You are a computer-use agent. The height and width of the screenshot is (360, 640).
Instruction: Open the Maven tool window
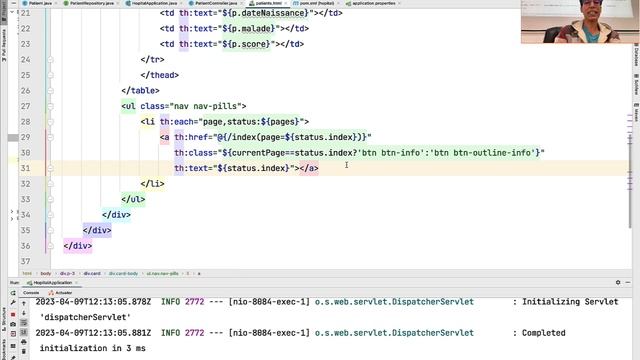point(636,112)
